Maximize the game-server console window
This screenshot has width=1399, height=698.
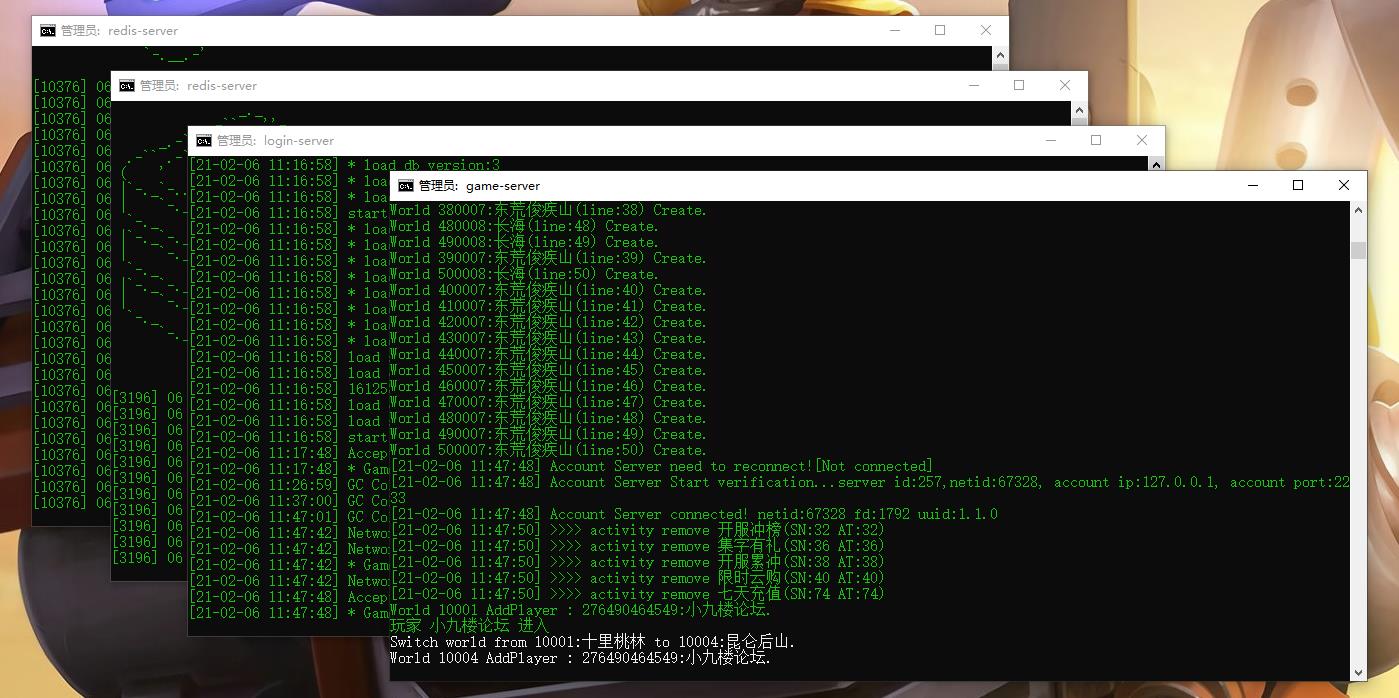pyautogui.click(x=1298, y=185)
